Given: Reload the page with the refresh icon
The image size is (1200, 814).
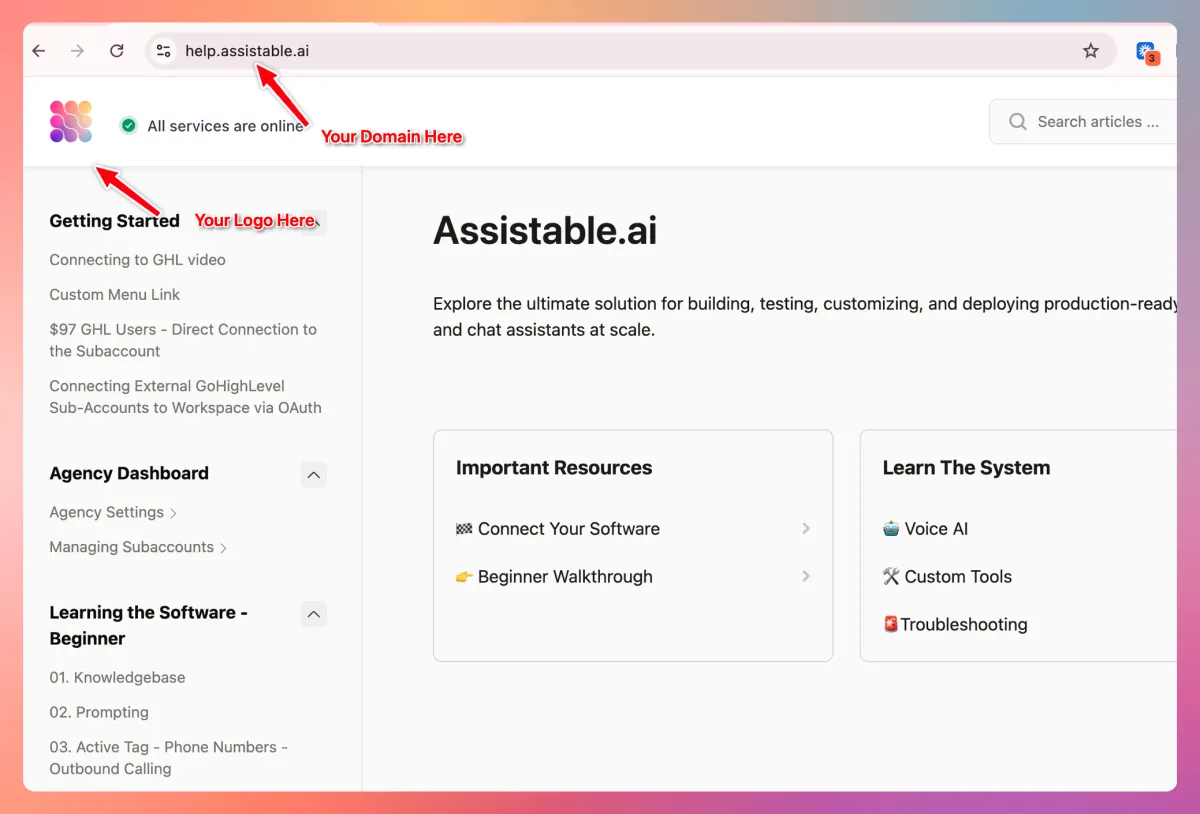Looking at the screenshot, I should [x=117, y=51].
